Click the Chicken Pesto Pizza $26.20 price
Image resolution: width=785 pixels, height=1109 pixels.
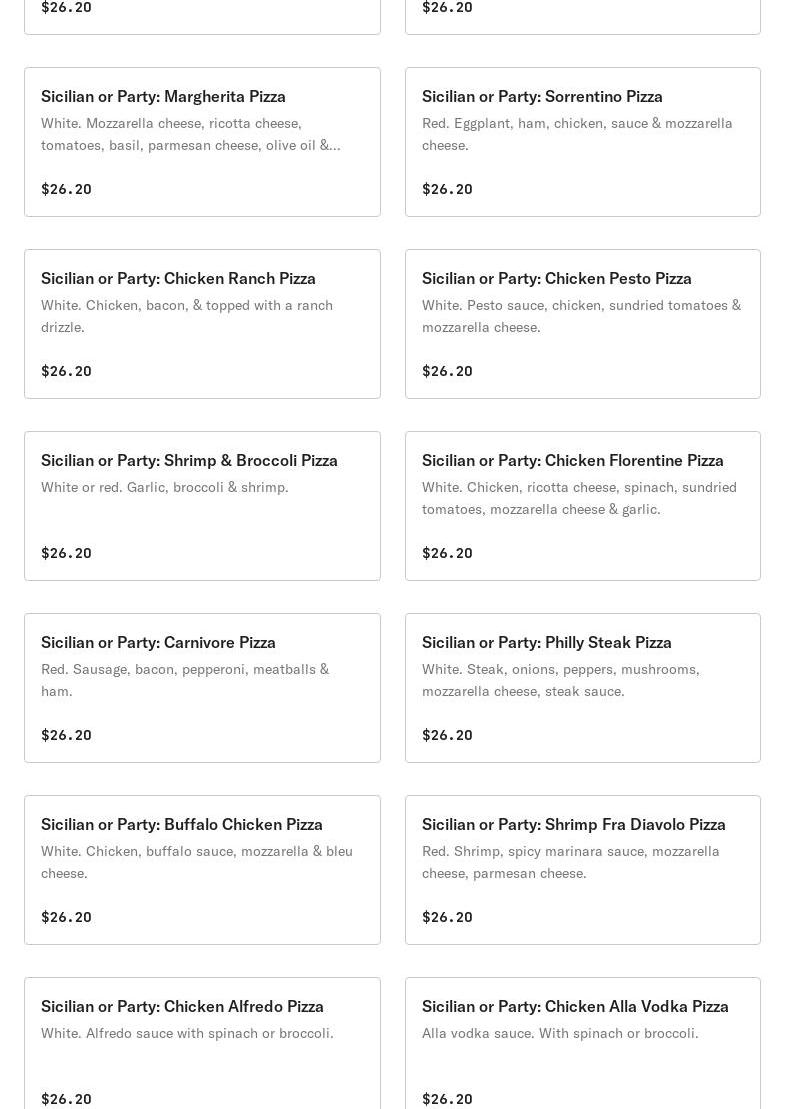447,371
